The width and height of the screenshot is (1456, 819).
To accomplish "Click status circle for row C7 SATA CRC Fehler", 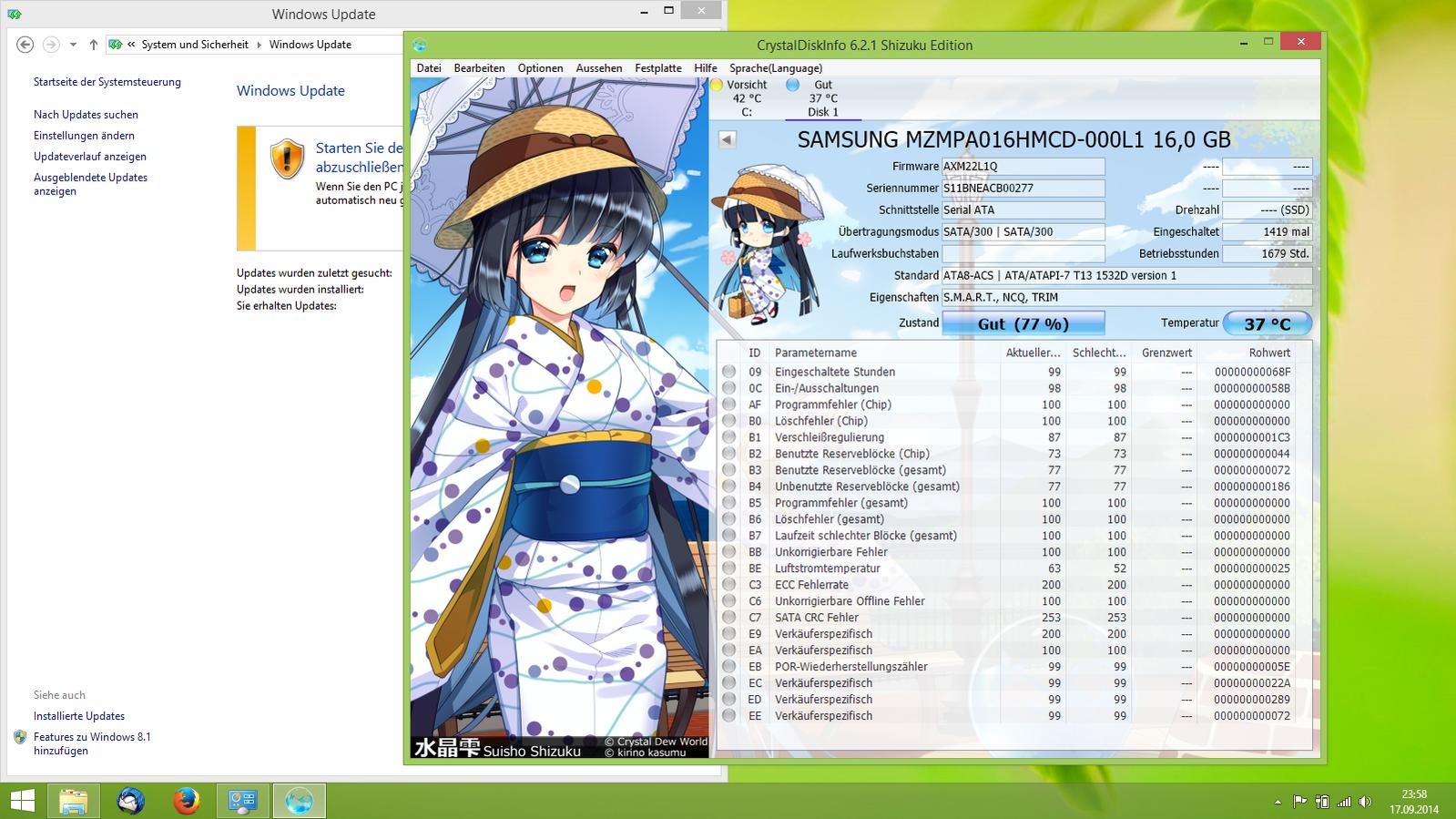I will click(729, 618).
